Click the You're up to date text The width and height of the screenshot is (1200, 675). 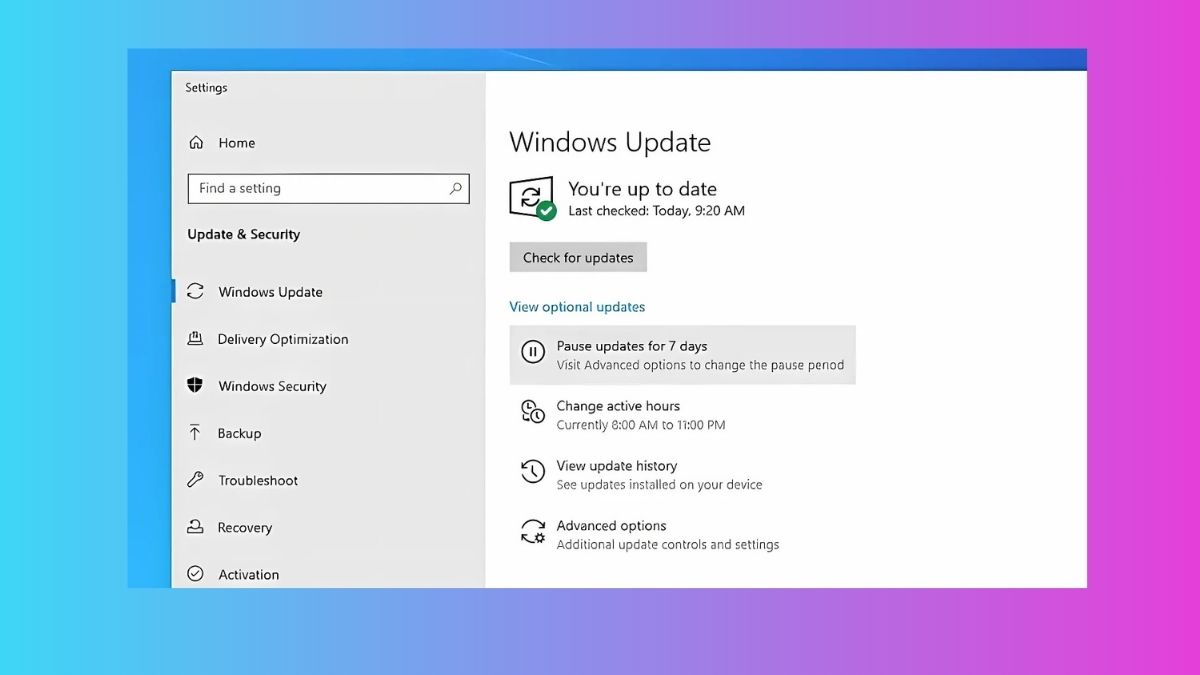point(642,189)
